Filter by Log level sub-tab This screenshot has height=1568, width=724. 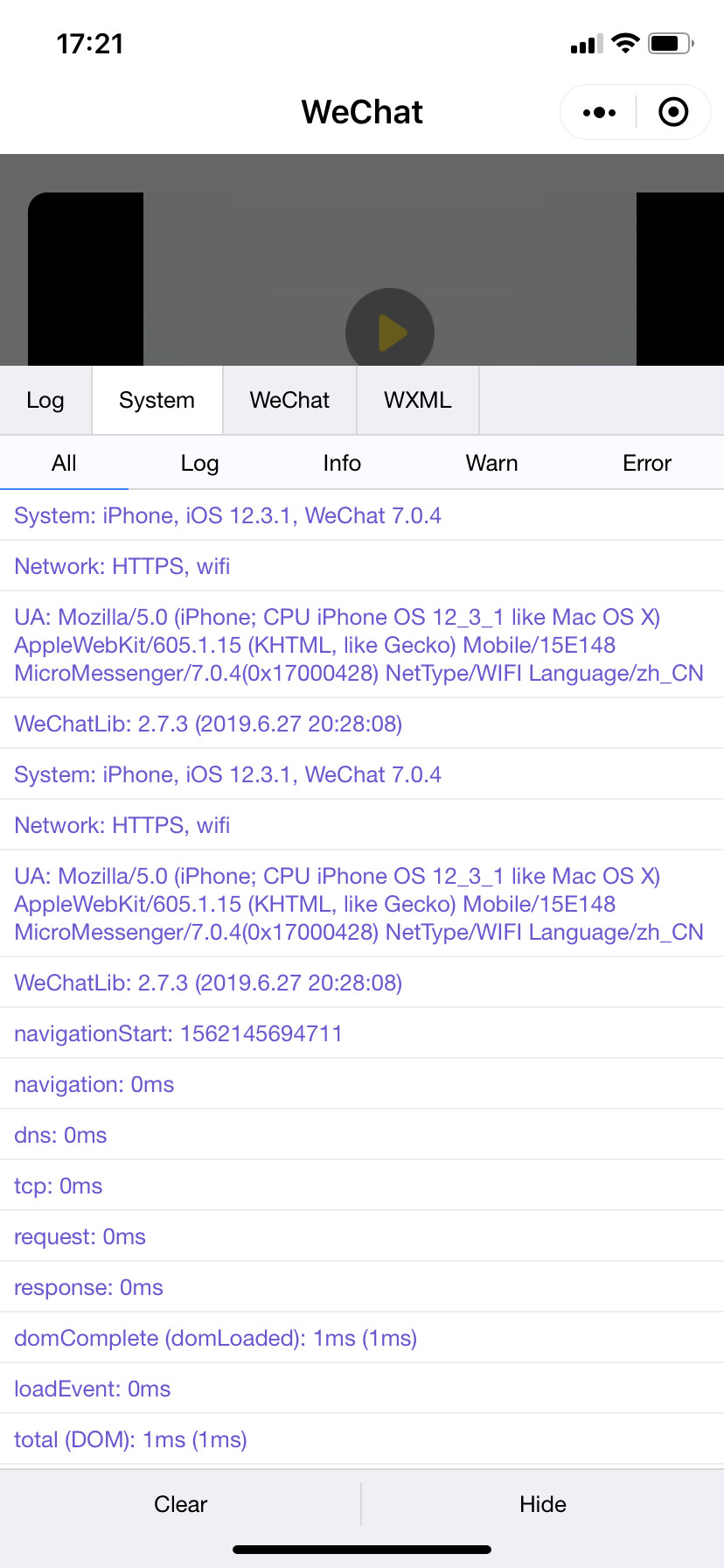coord(199,464)
